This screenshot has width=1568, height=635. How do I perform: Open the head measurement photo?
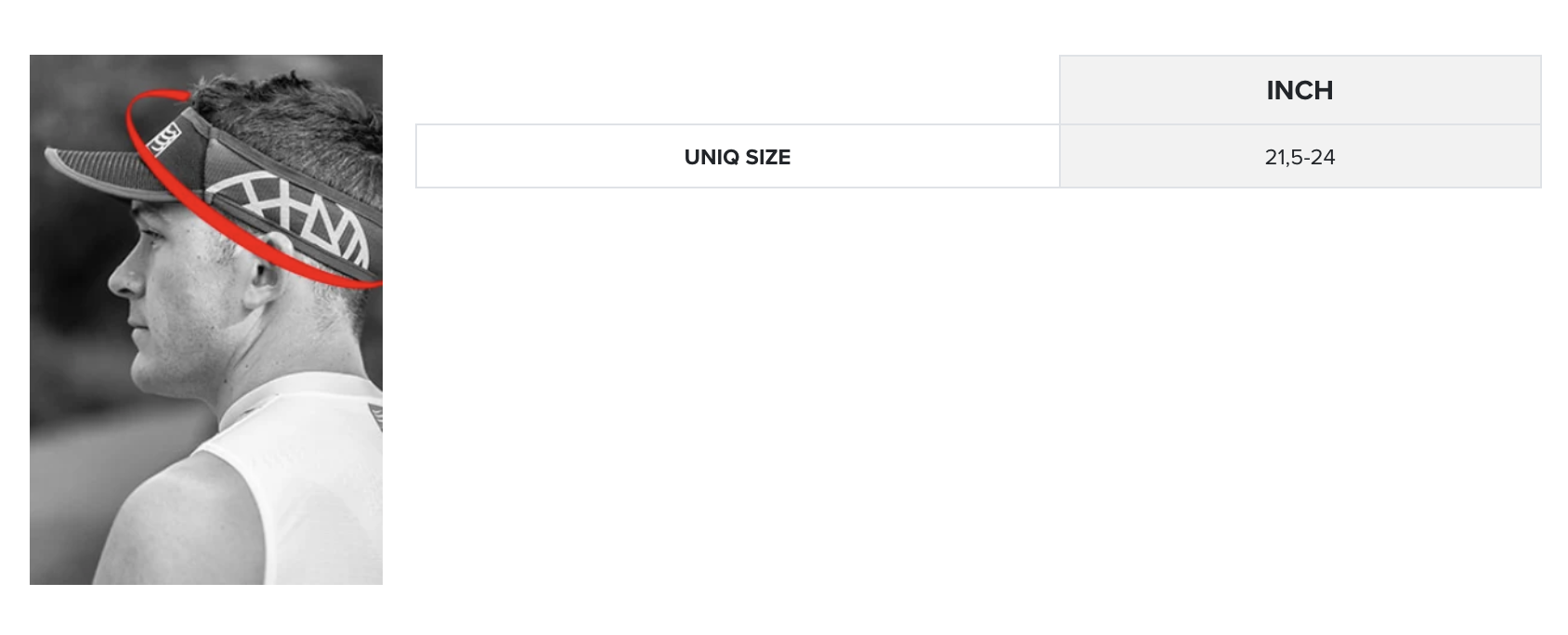(x=205, y=319)
